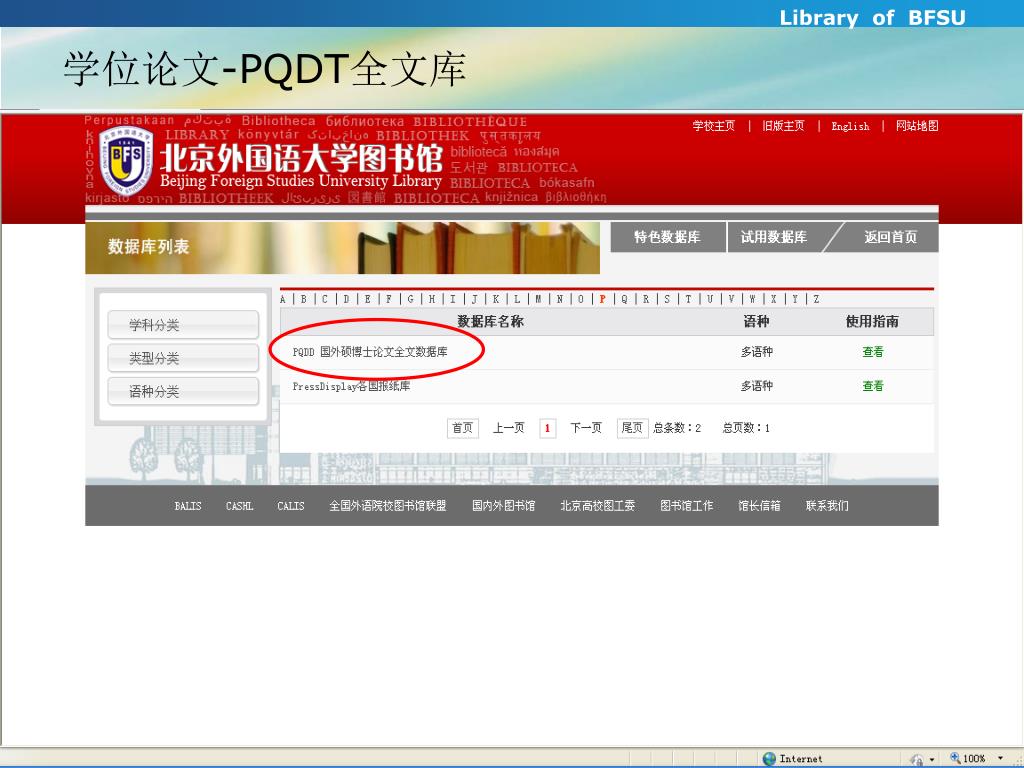
Task: Select page number 1
Action: pyautogui.click(x=547, y=428)
